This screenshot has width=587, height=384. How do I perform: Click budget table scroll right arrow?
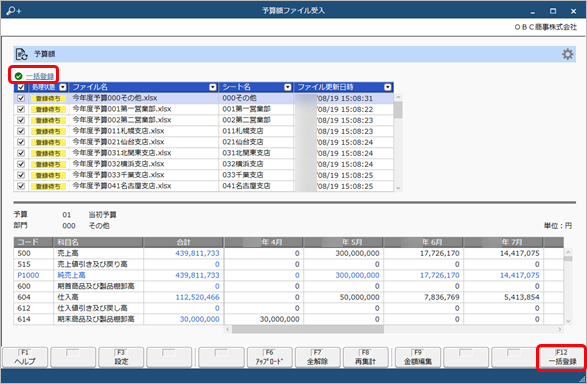[x=560, y=329]
